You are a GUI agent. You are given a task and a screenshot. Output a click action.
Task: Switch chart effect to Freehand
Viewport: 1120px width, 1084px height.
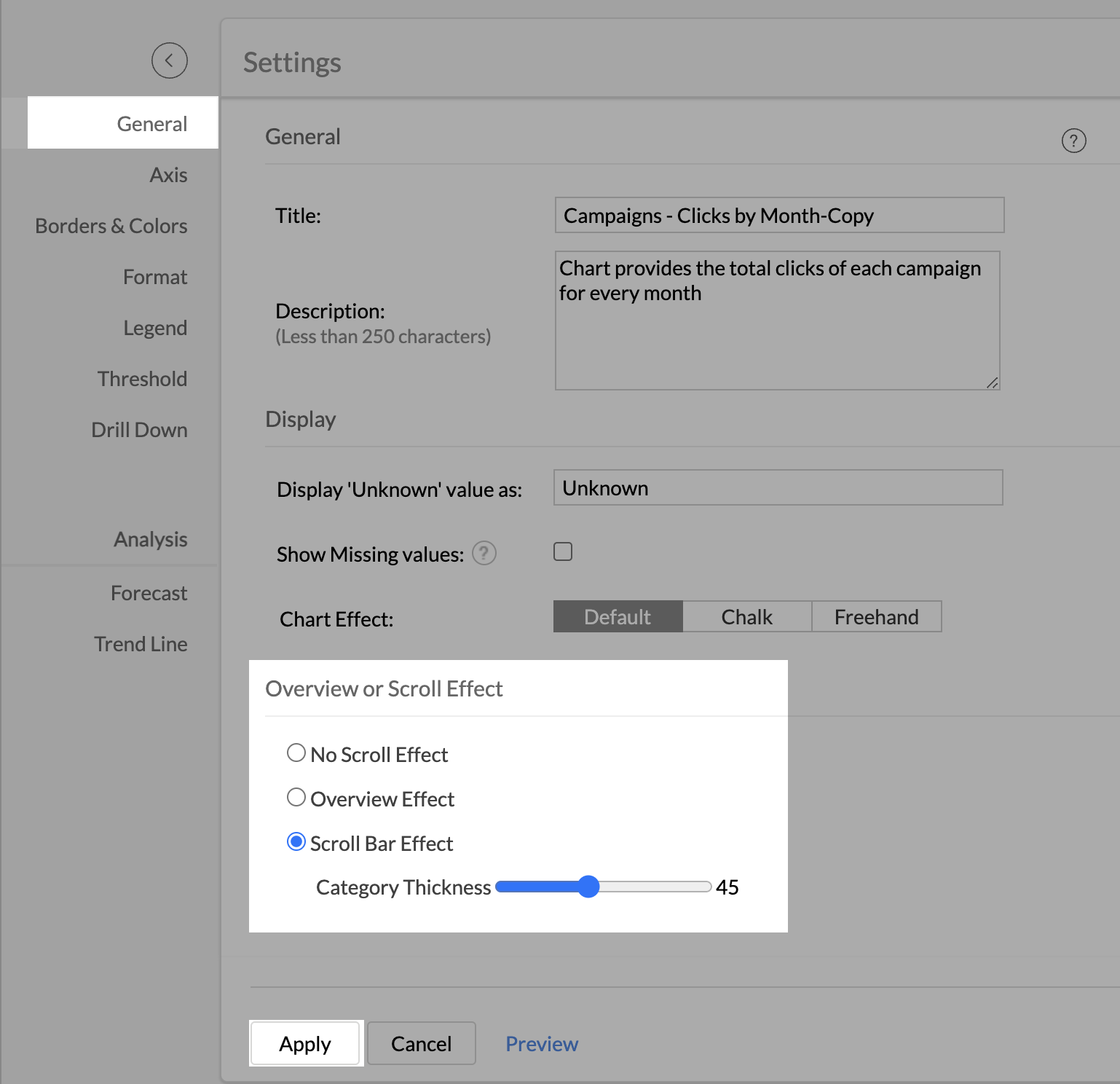(x=876, y=616)
